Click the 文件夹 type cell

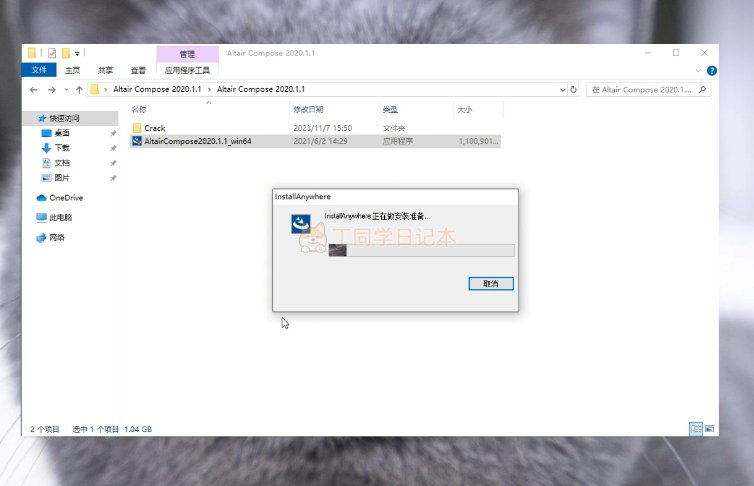[394, 128]
